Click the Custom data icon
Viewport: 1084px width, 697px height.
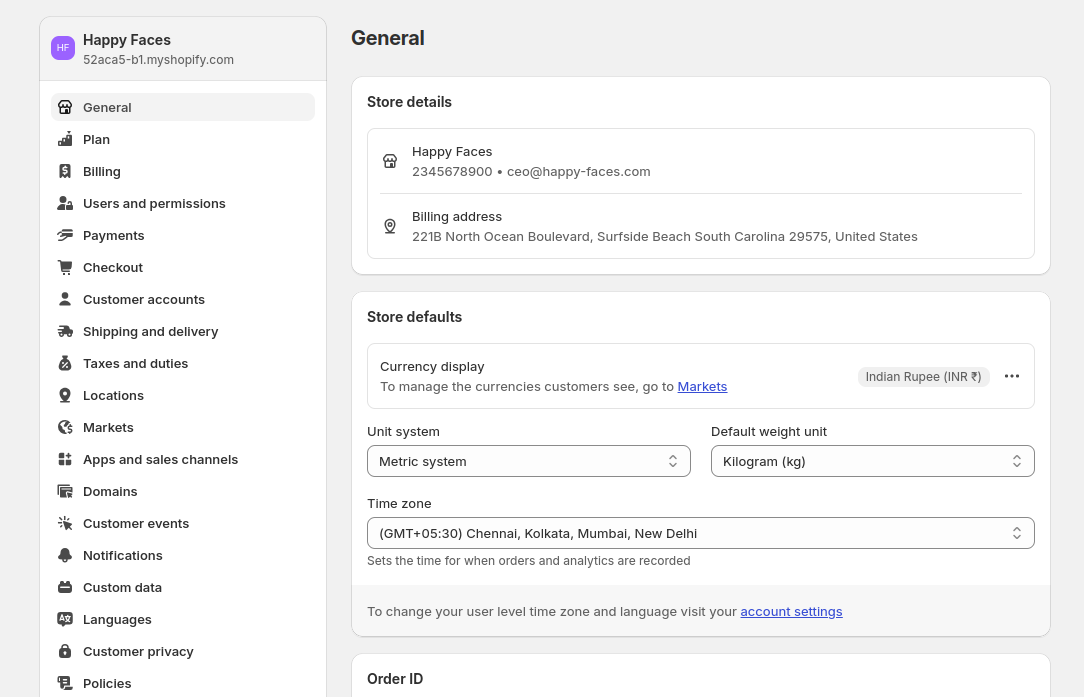[x=65, y=587]
